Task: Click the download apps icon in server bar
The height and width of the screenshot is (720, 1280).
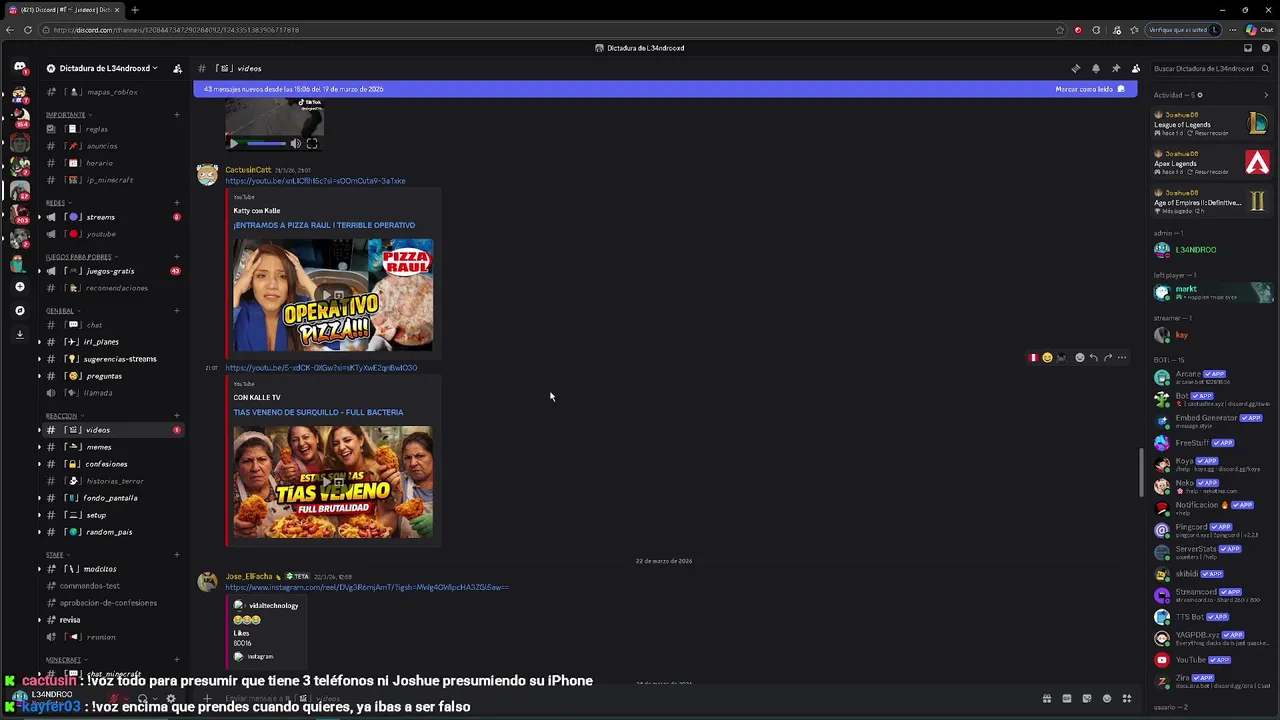Action: pos(19,335)
